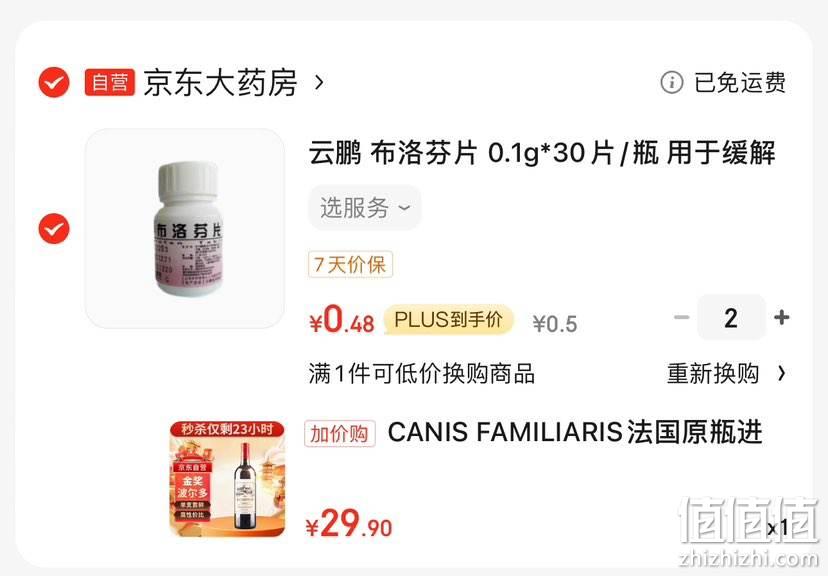Open the 京东大药房 store page

220,83
